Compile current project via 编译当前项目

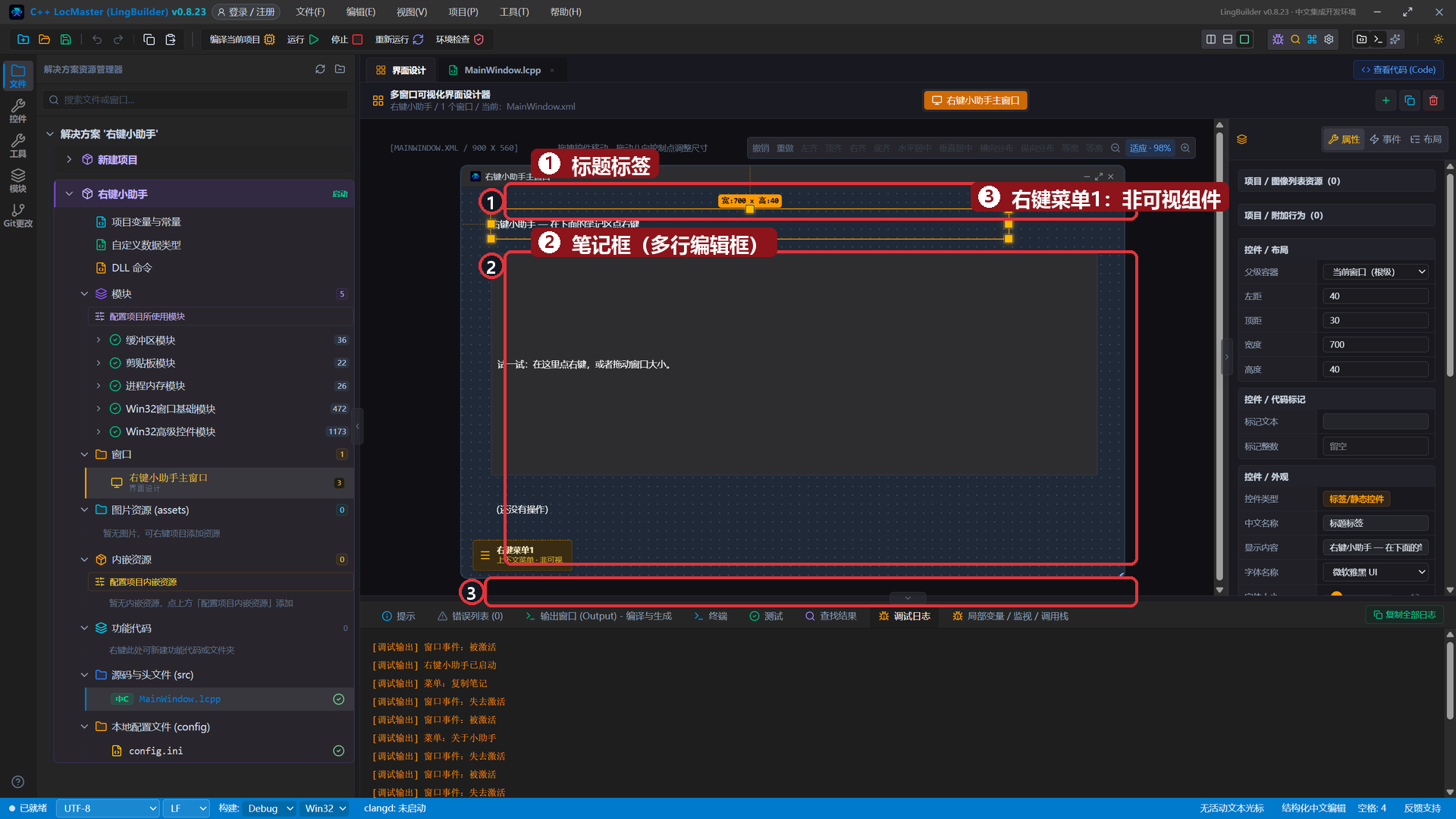(242, 39)
